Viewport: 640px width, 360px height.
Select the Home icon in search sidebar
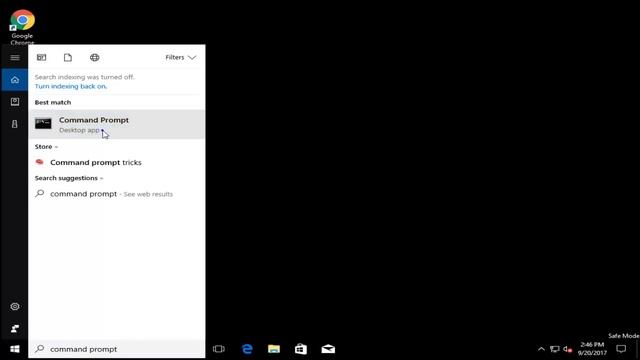pos(15,80)
